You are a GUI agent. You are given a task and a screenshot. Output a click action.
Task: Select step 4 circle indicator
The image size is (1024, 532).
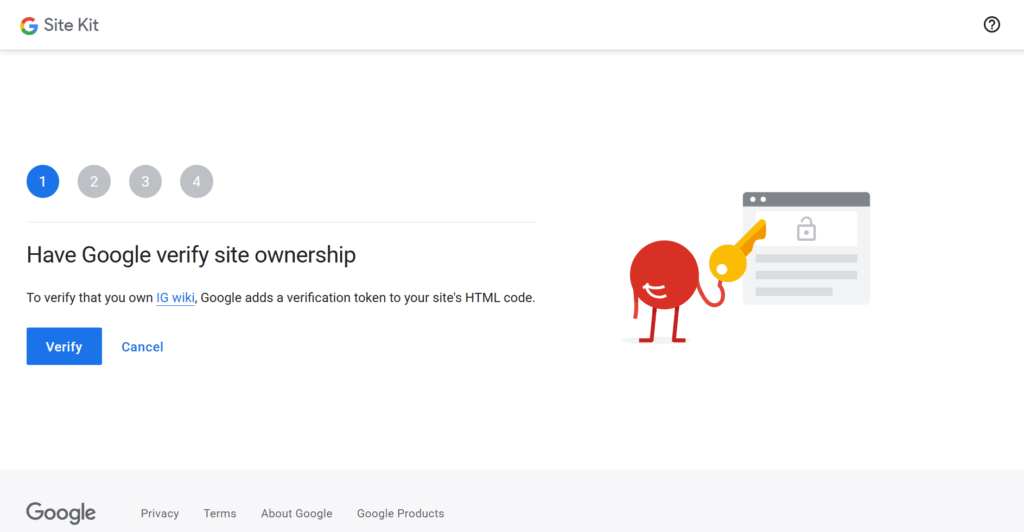coord(197,181)
